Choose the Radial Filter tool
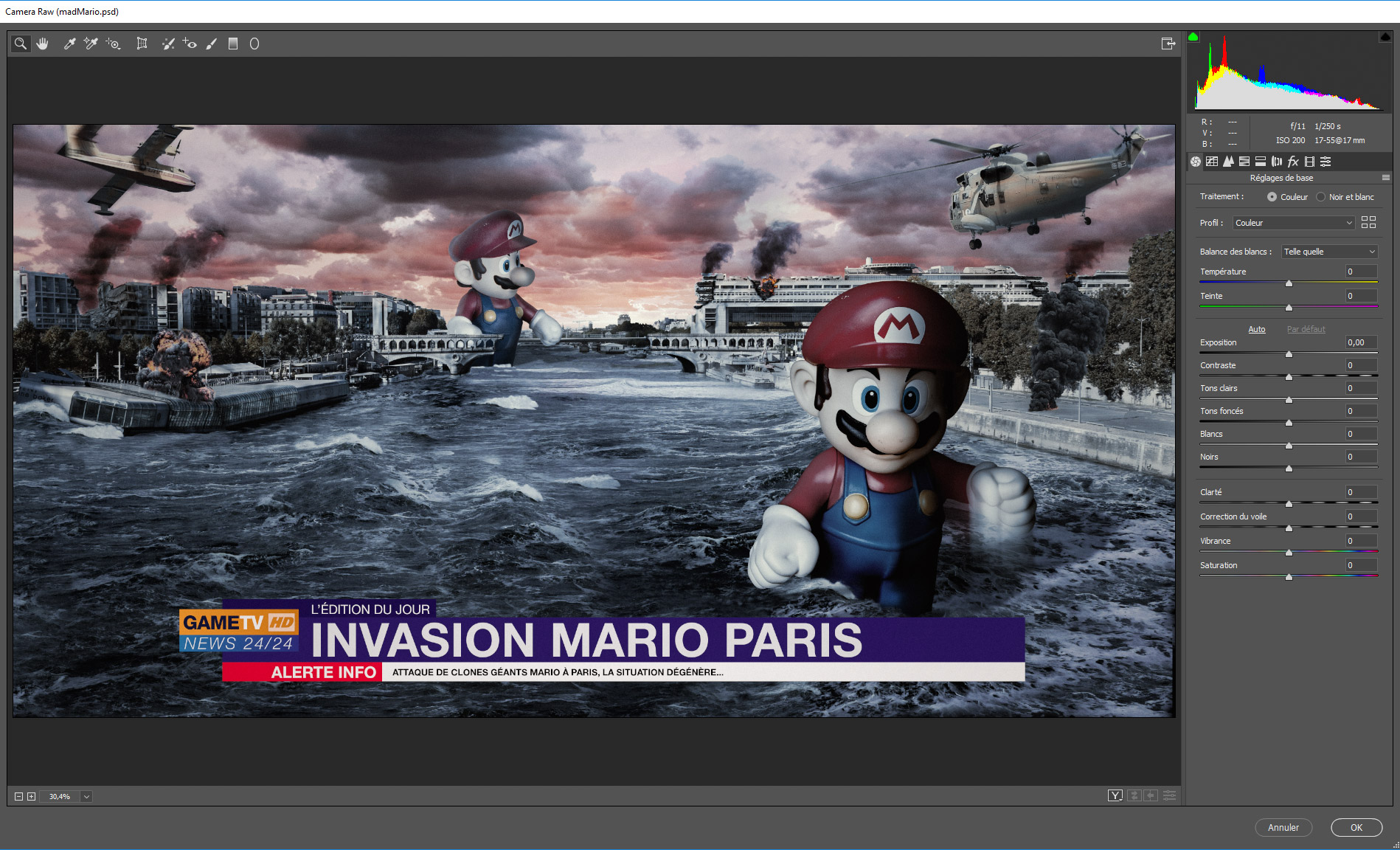The width and height of the screenshot is (1400, 850). (x=254, y=44)
